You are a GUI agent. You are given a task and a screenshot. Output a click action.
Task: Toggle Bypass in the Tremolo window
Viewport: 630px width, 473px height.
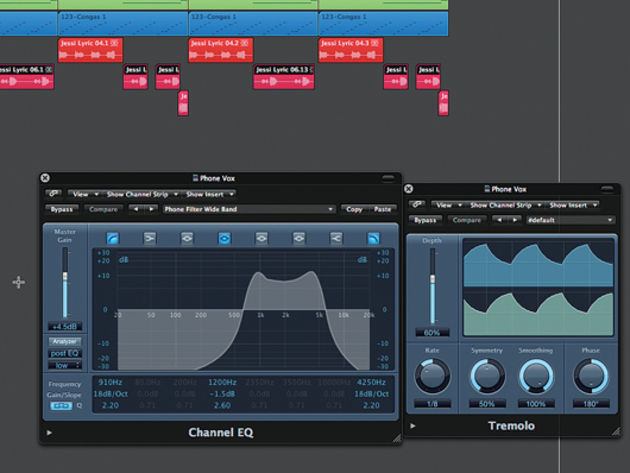pos(425,220)
